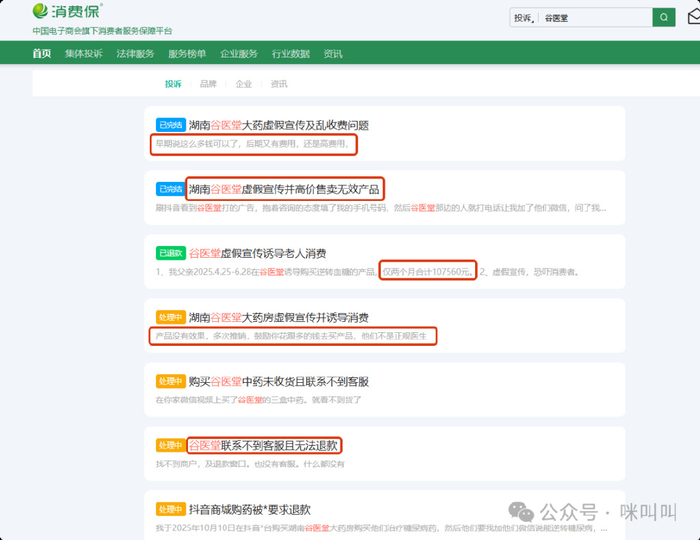Open complaint 湖南谷医堂大药房虚假宣传并诱导消费
Viewport: 700px width, 540px height.
tap(279, 318)
